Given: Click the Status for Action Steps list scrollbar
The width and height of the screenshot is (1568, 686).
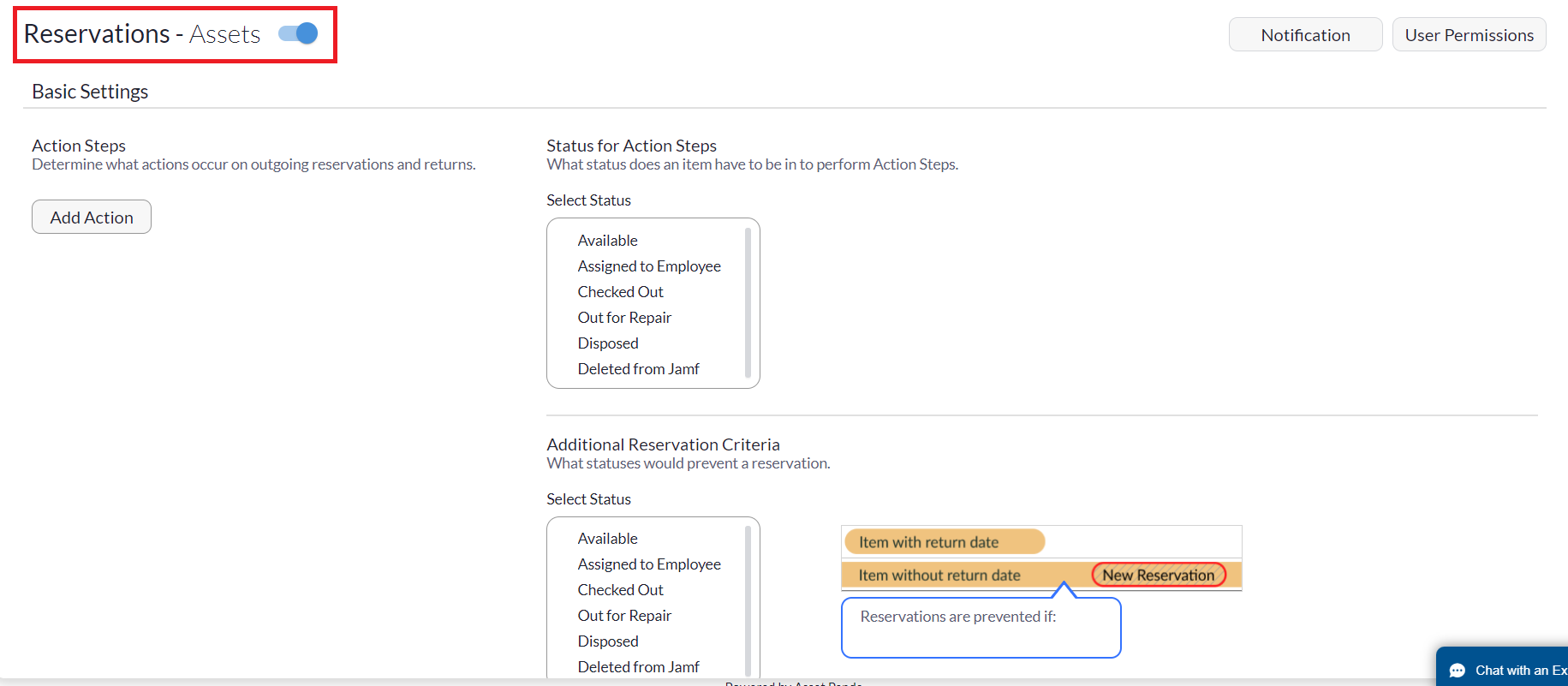Looking at the screenshot, I should pos(748,303).
